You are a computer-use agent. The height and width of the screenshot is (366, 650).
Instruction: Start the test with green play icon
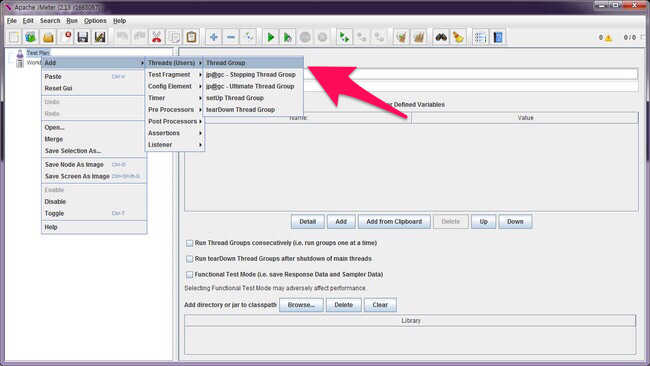[270, 37]
